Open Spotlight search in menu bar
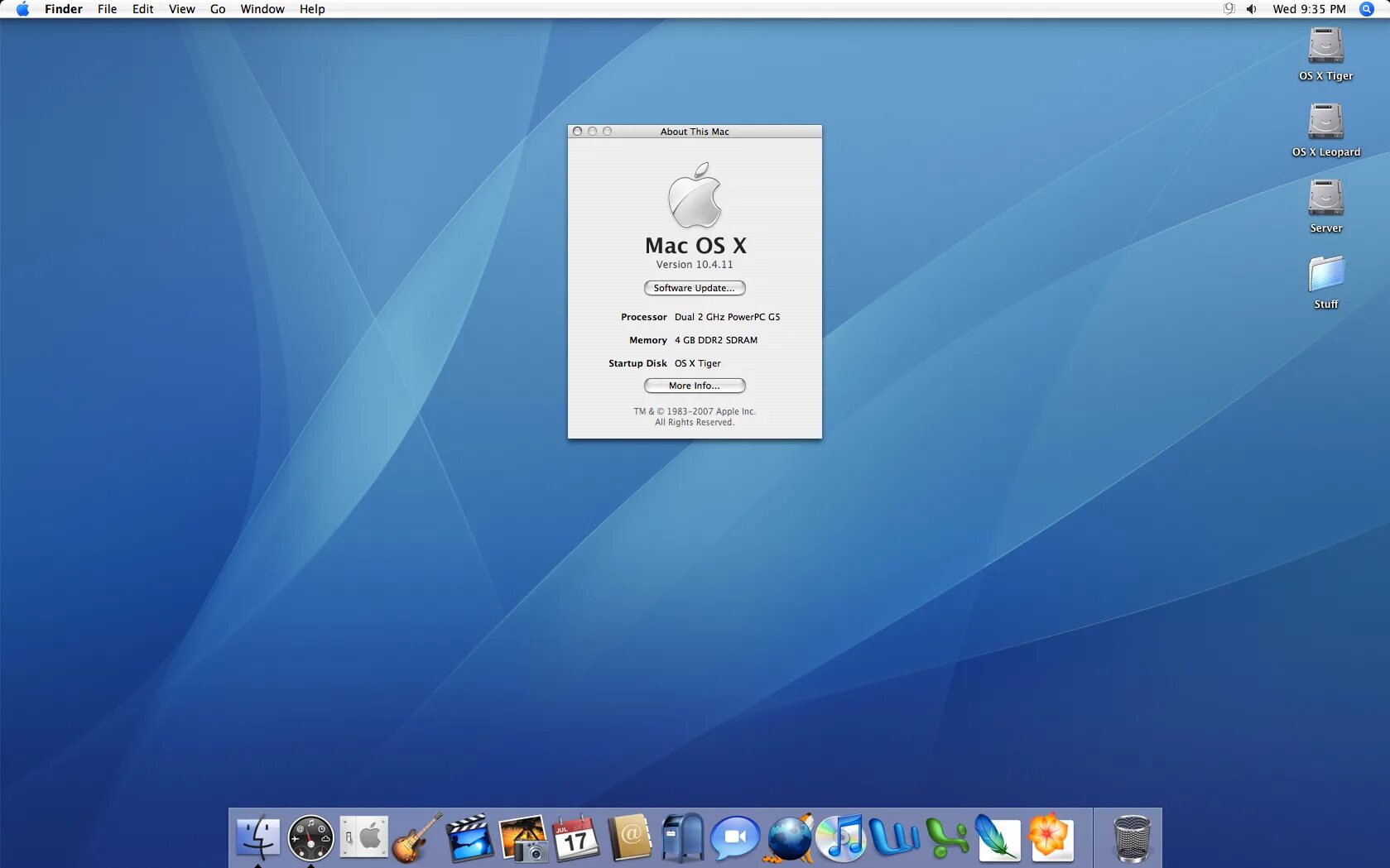Viewport: 1390px width, 868px height. point(1367,9)
